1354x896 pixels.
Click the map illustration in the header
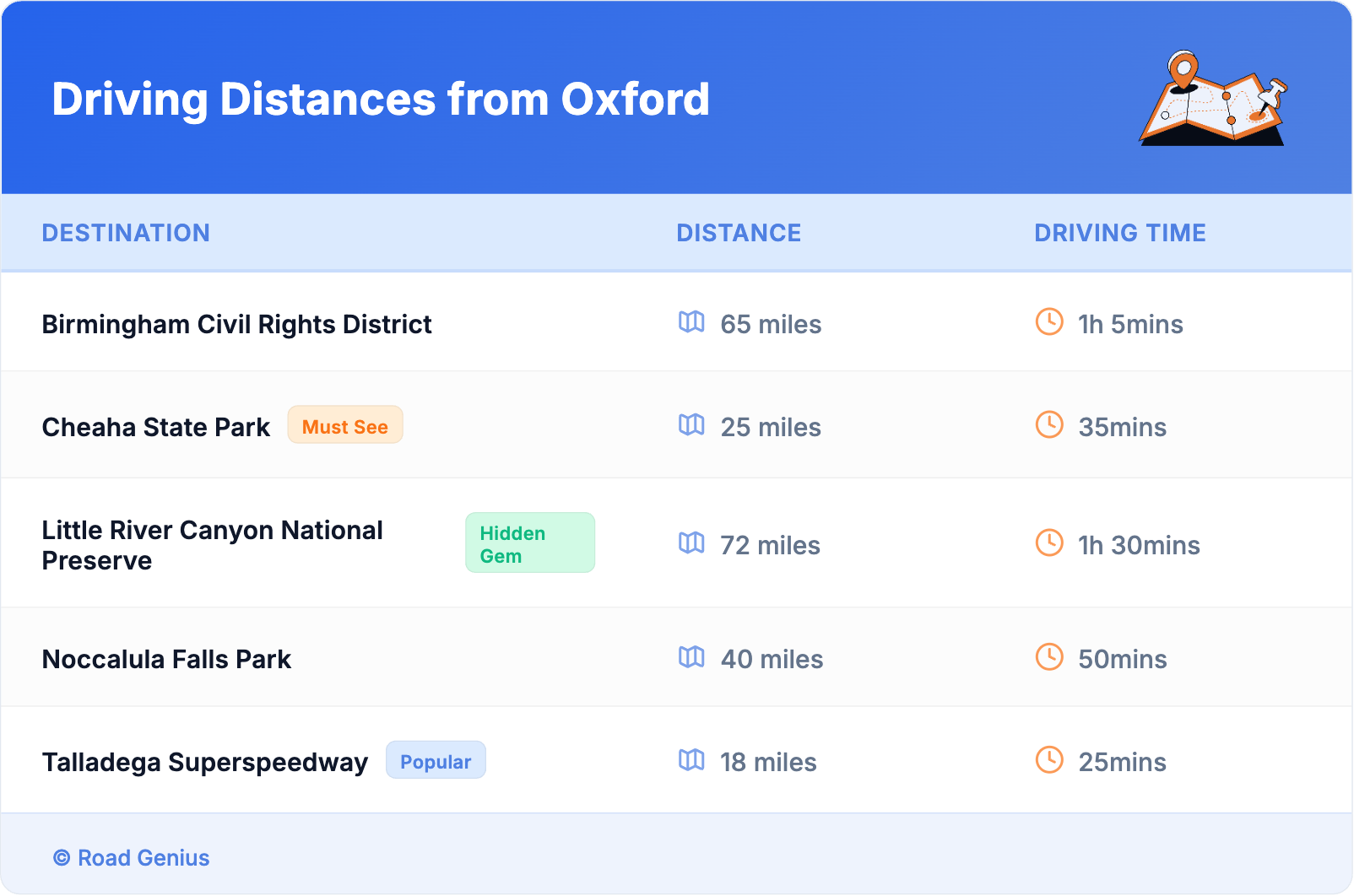click(1213, 100)
